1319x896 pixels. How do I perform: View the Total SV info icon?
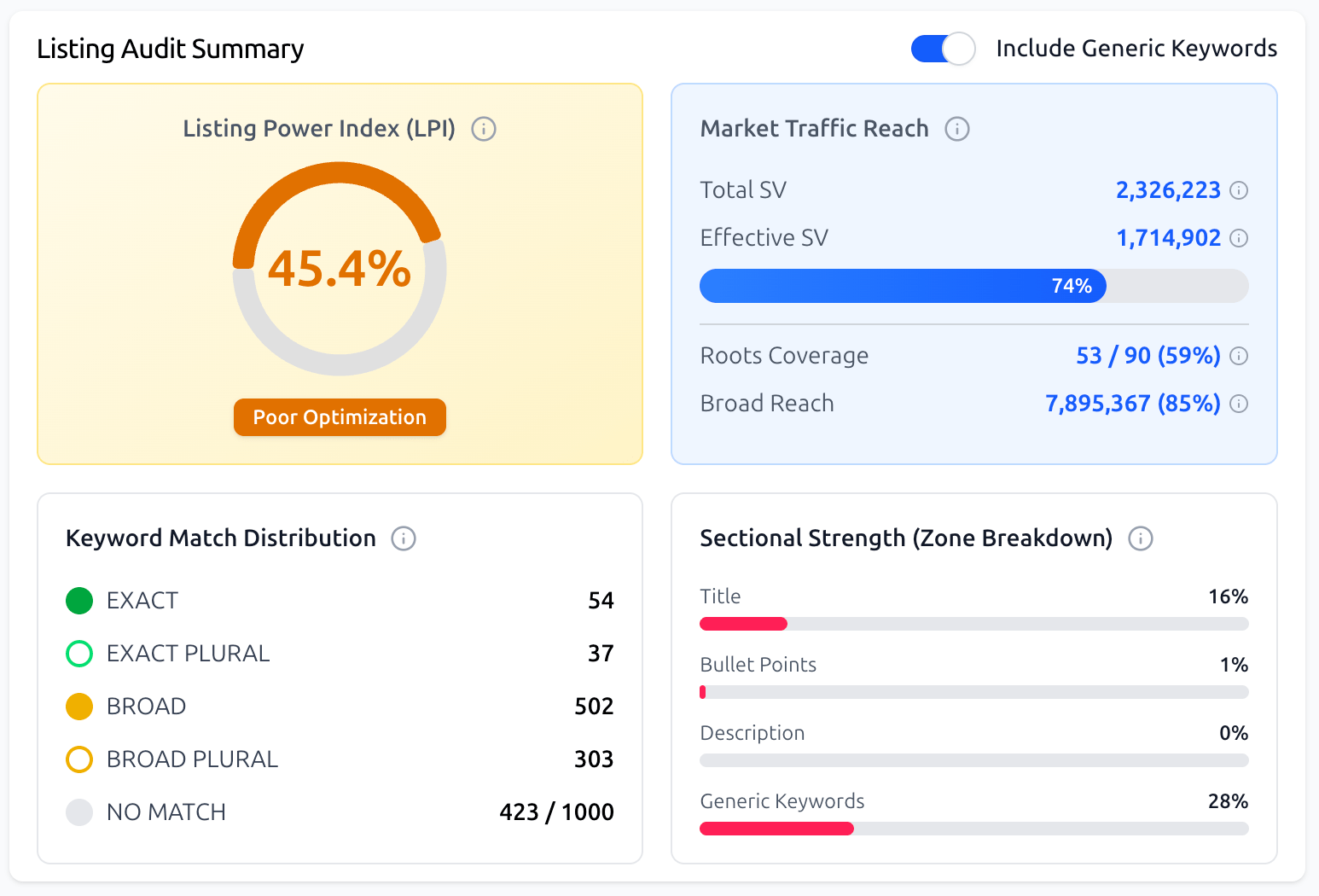[x=1241, y=189]
